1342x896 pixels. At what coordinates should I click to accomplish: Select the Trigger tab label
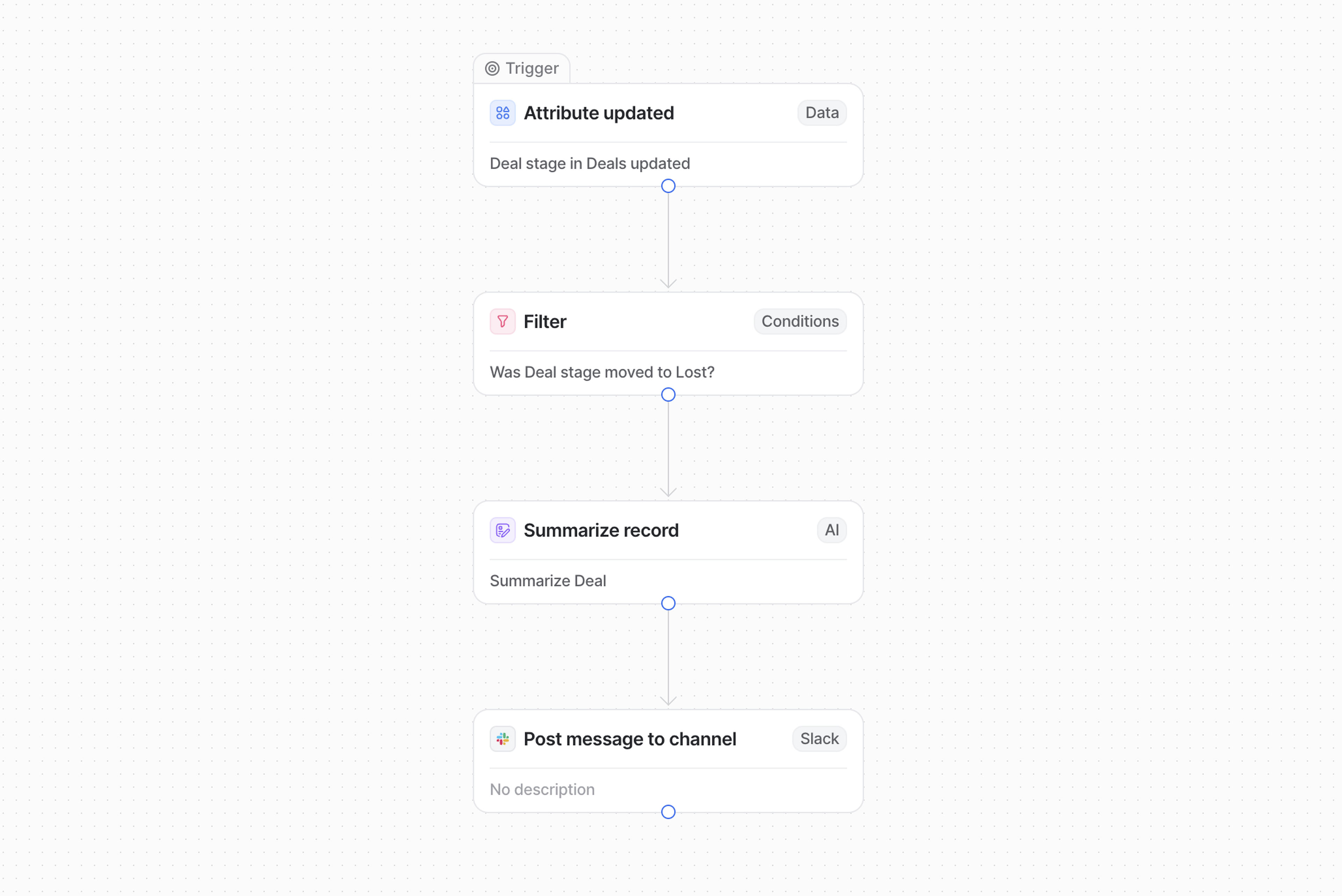coord(531,68)
